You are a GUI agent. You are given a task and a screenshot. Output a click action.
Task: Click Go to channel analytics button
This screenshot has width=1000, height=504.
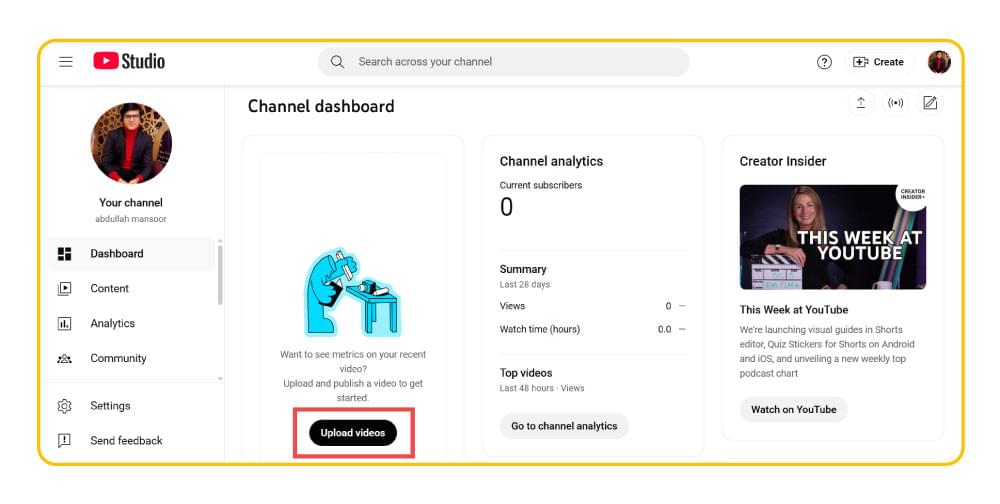point(564,426)
